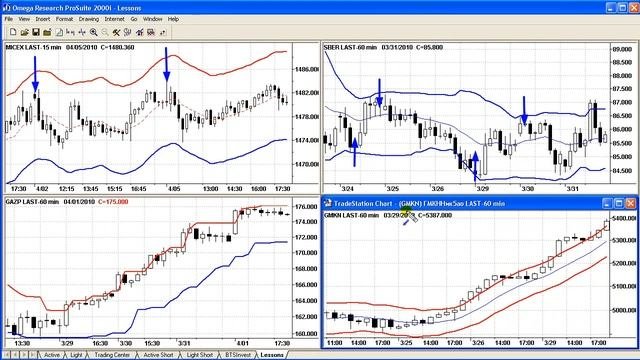The height and width of the screenshot is (360, 640).
Task: Open the Drawing menu
Action: coord(89,19)
